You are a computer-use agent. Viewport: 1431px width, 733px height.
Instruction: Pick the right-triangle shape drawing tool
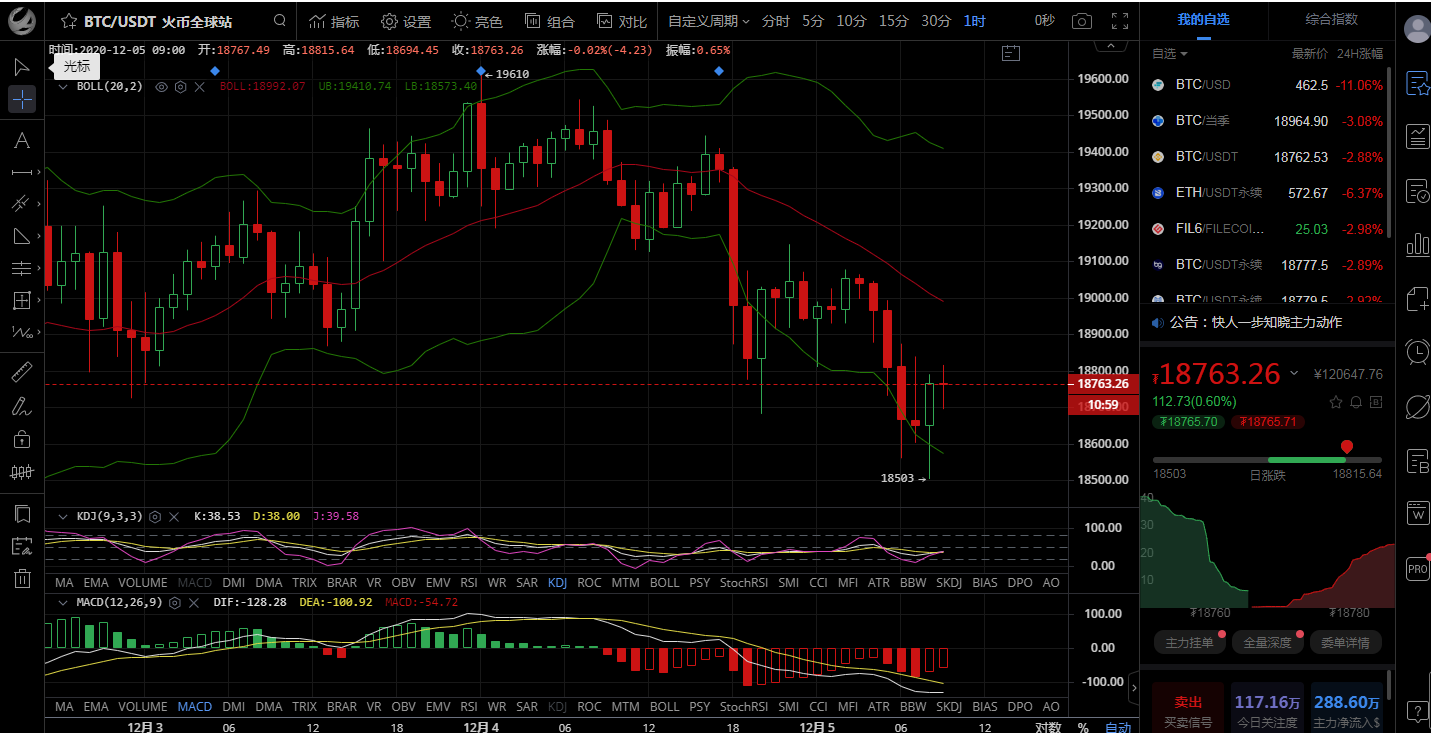tap(21, 236)
